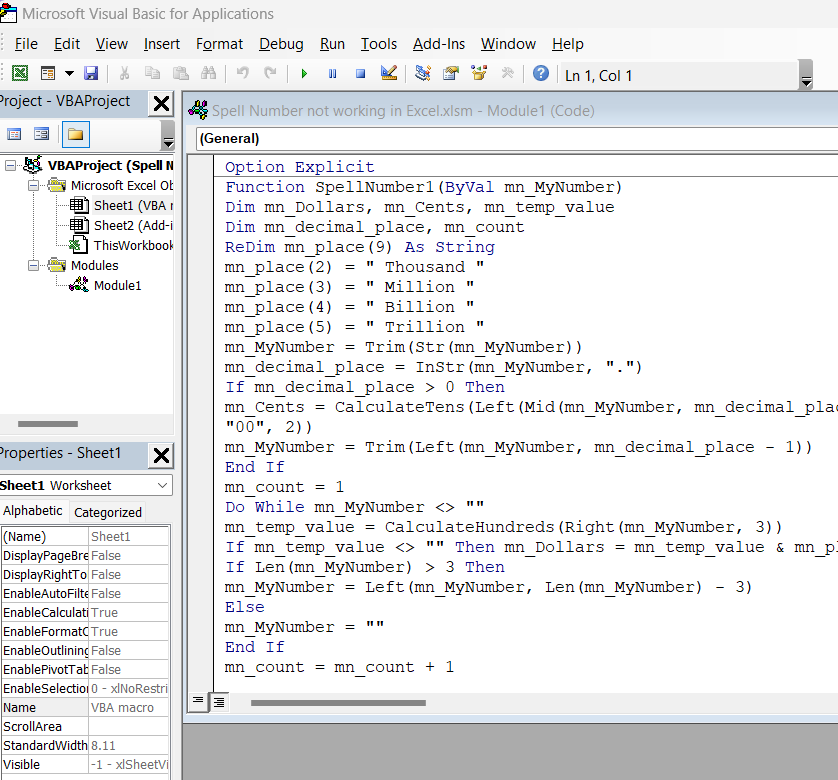Click the View Code button in Project pane
The width and height of the screenshot is (838, 780).
point(14,134)
